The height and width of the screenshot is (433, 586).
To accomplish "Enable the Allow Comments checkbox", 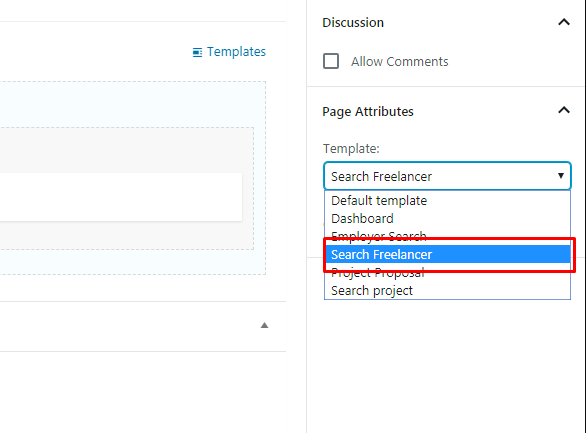I will point(331,61).
